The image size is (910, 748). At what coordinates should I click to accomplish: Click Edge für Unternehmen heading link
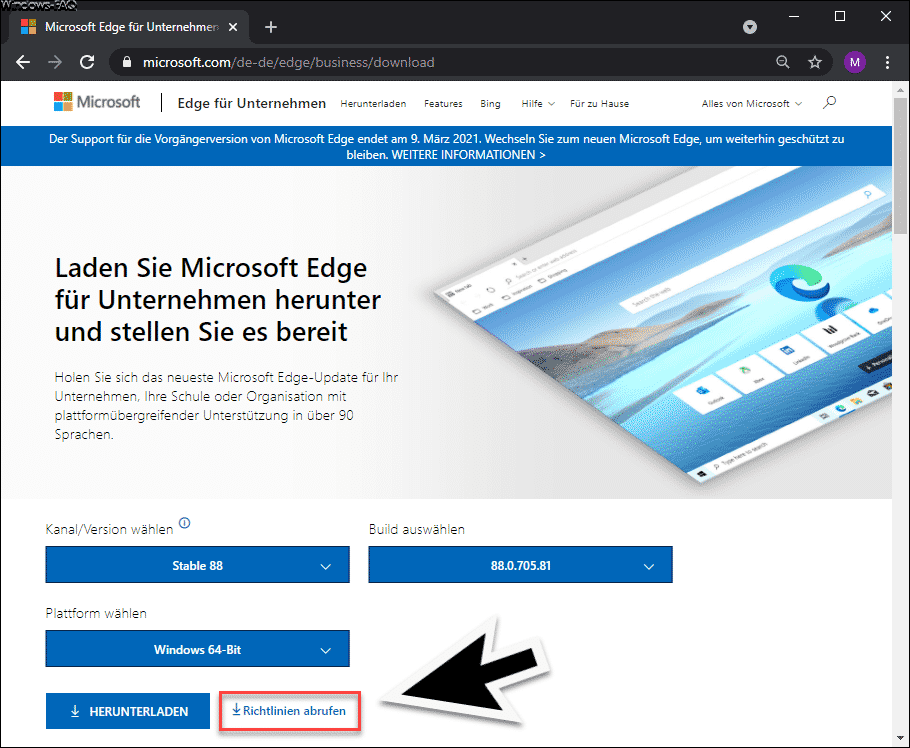click(x=252, y=103)
